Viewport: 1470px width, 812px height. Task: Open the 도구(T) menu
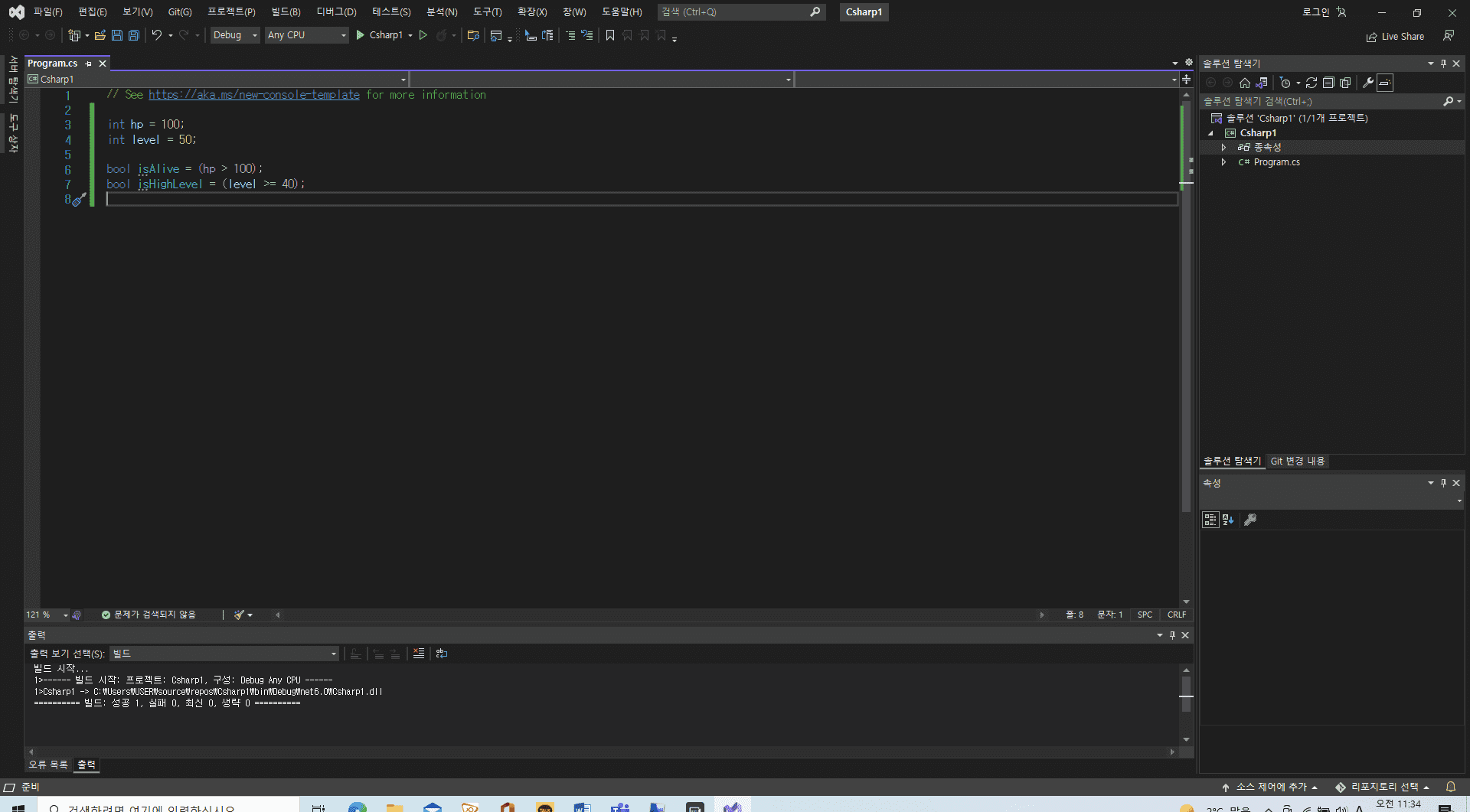click(488, 12)
